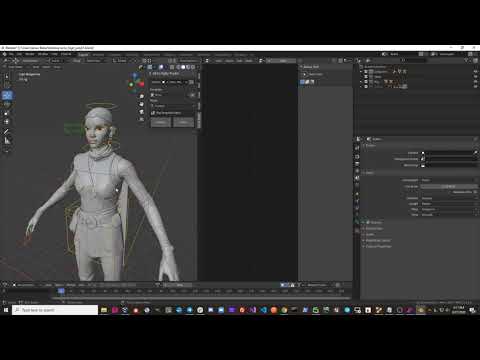
Task: Click the right button in the side panel
Action: (x=183, y=122)
